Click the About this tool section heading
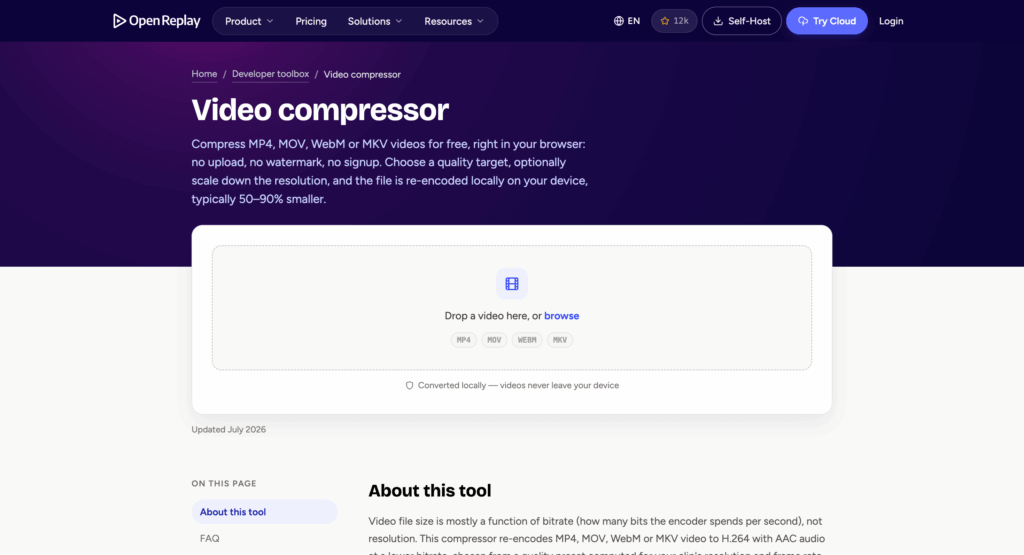This screenshot has height=555, width=1024. point(430,490)
